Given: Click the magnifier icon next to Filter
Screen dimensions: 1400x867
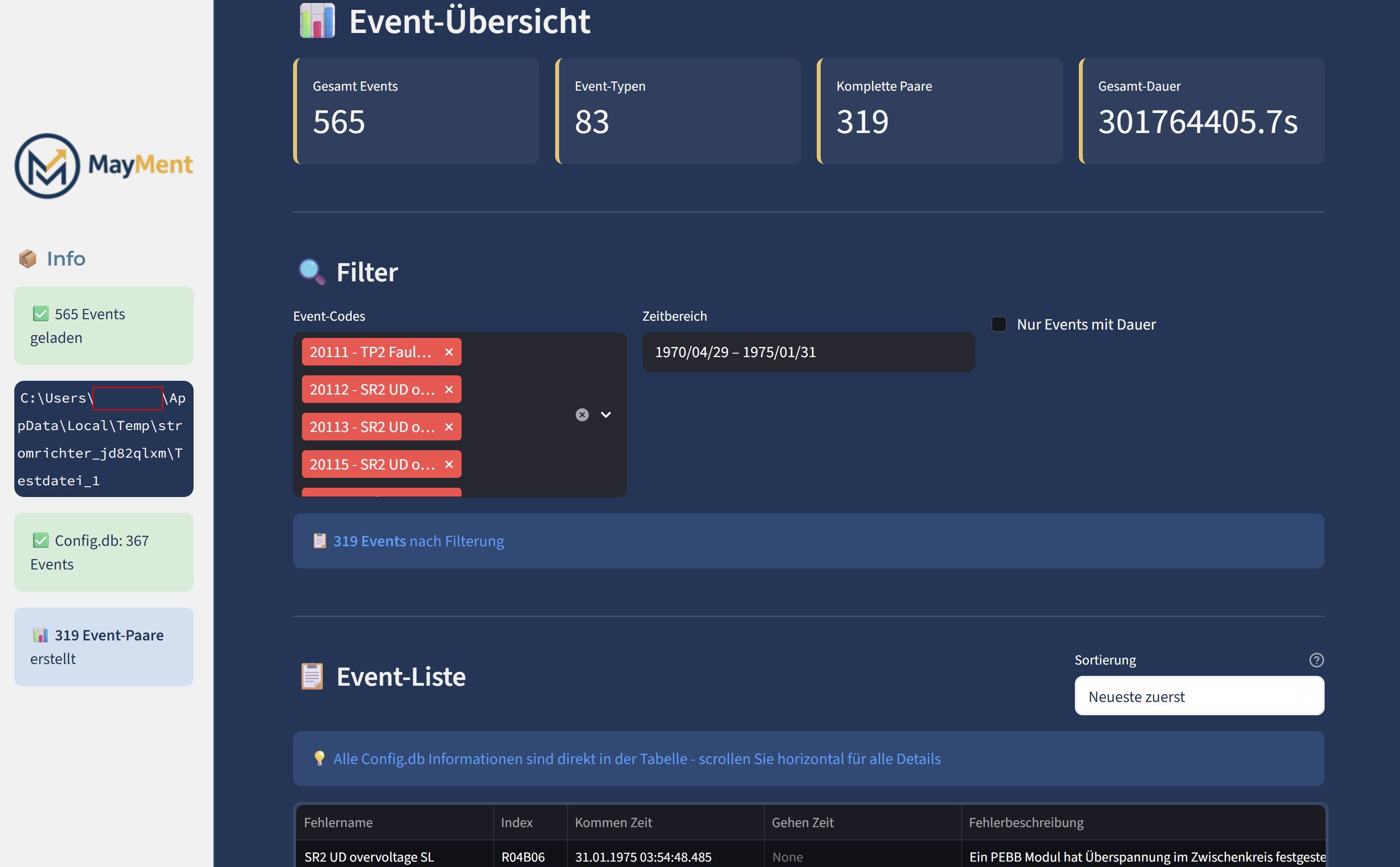Looking at the screenshot, I should 311,271.
